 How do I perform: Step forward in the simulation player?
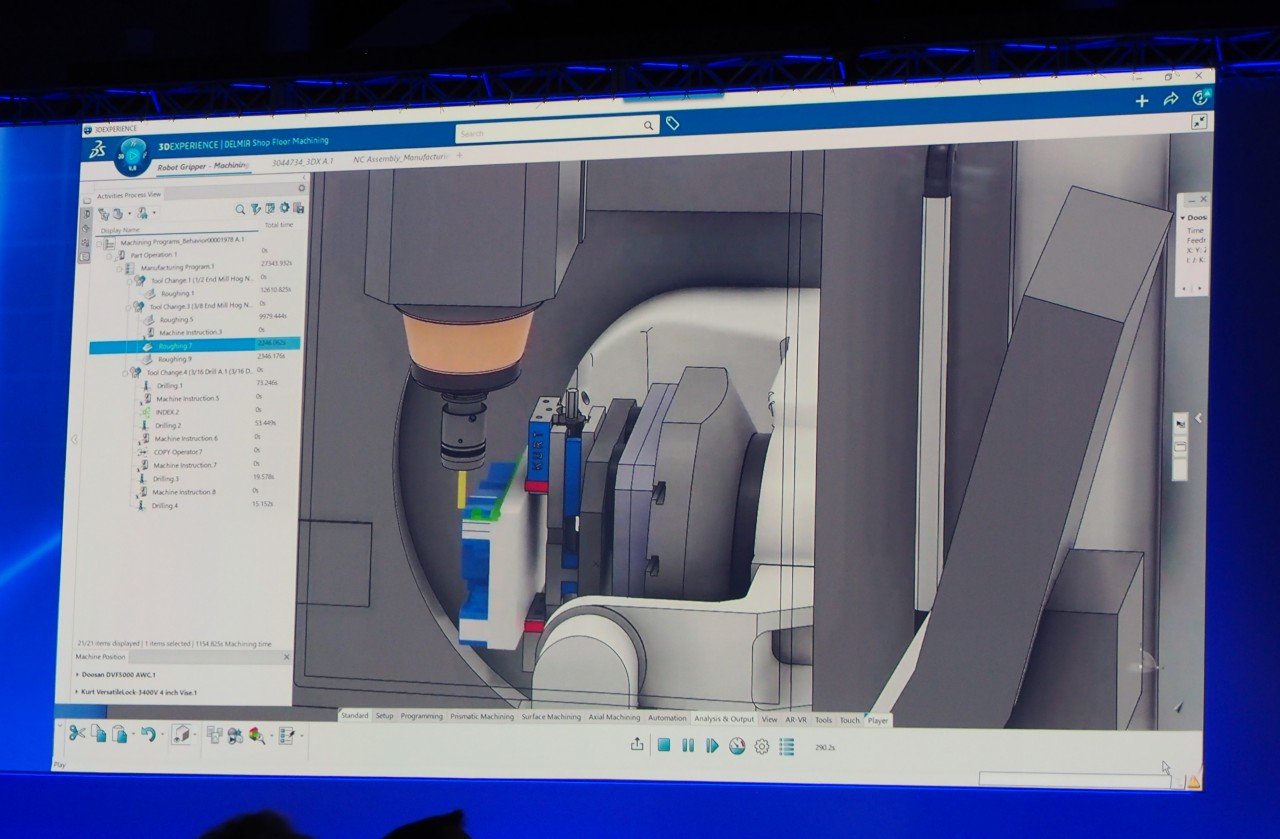click(x=712, y=745)
